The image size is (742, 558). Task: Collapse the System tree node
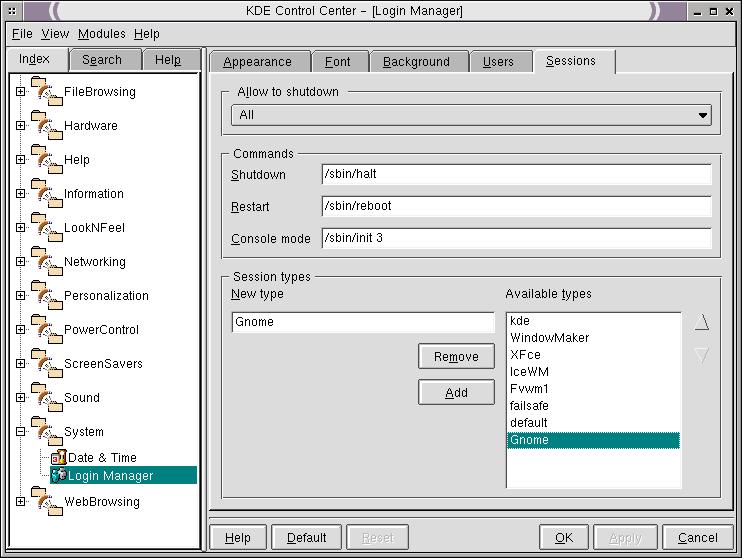pos(20,431)
